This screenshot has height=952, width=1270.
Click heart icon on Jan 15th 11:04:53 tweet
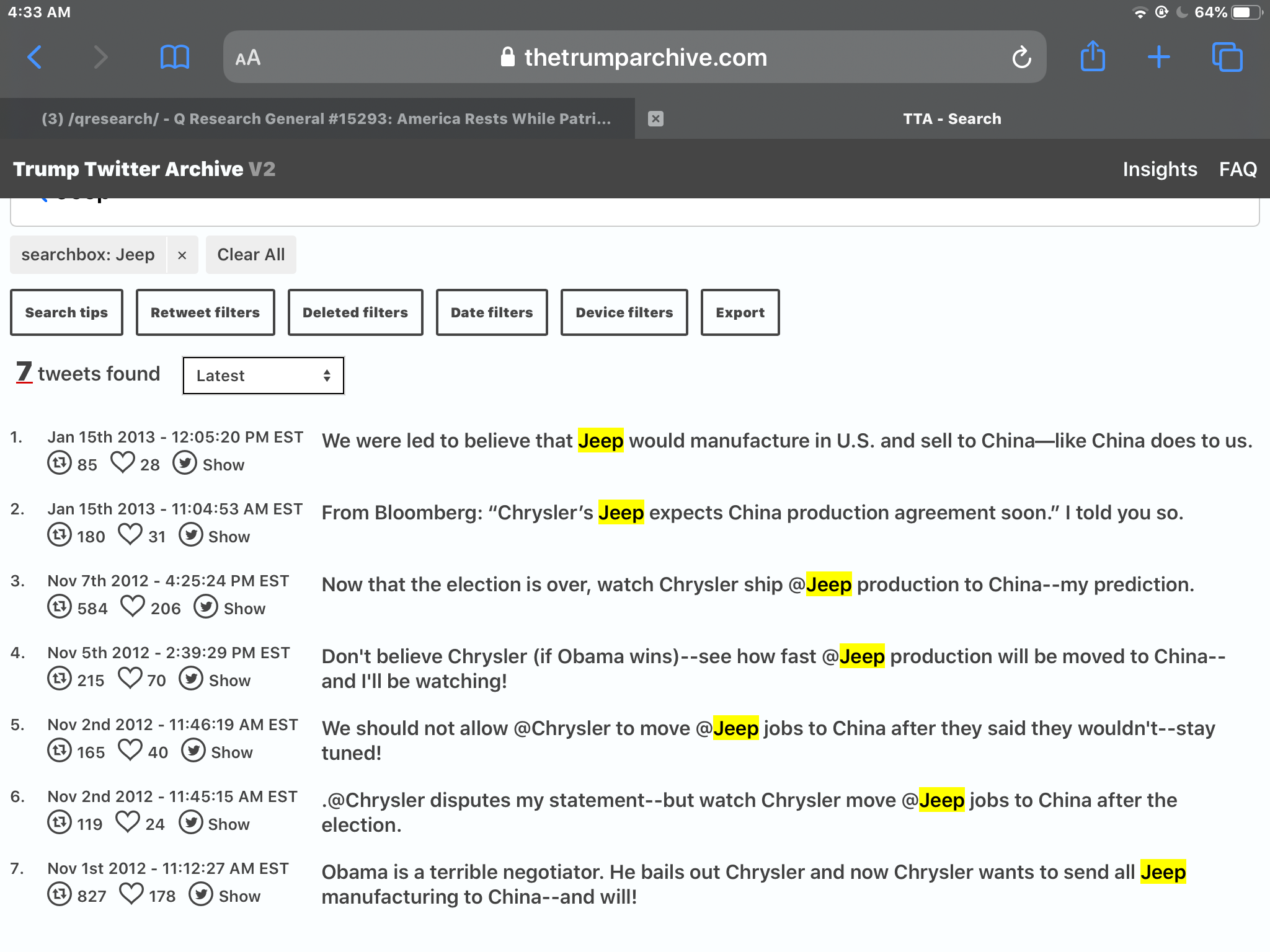pos(130,534)
